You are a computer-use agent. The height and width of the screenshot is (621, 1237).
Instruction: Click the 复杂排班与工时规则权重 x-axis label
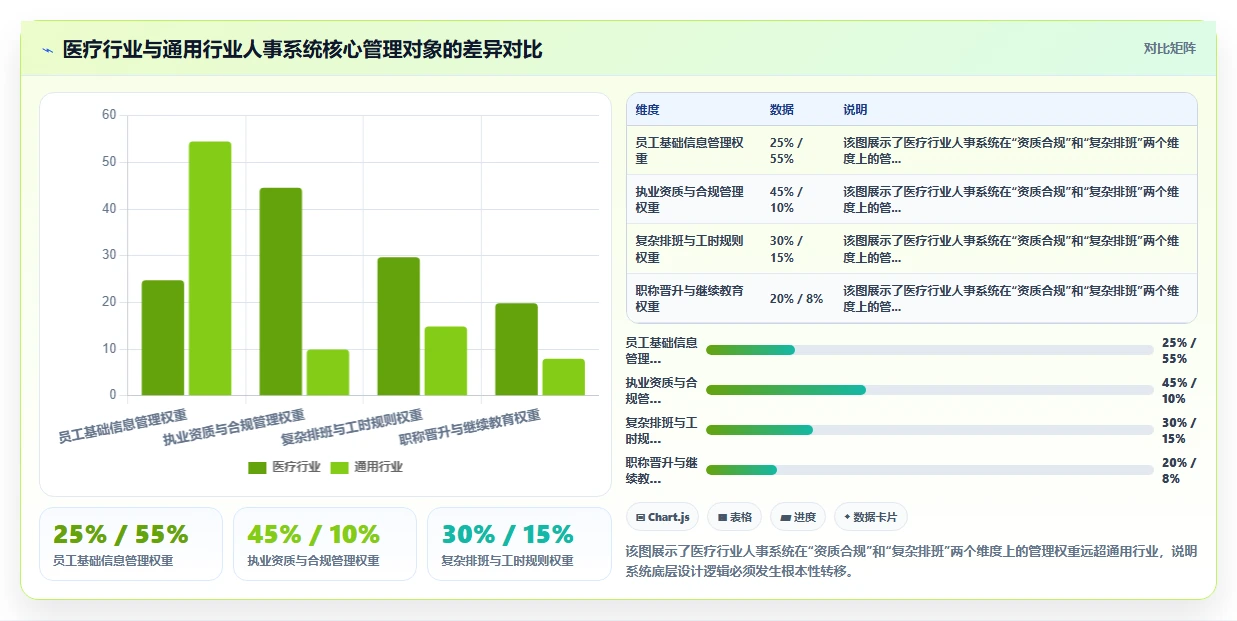[x=353, y=425]
